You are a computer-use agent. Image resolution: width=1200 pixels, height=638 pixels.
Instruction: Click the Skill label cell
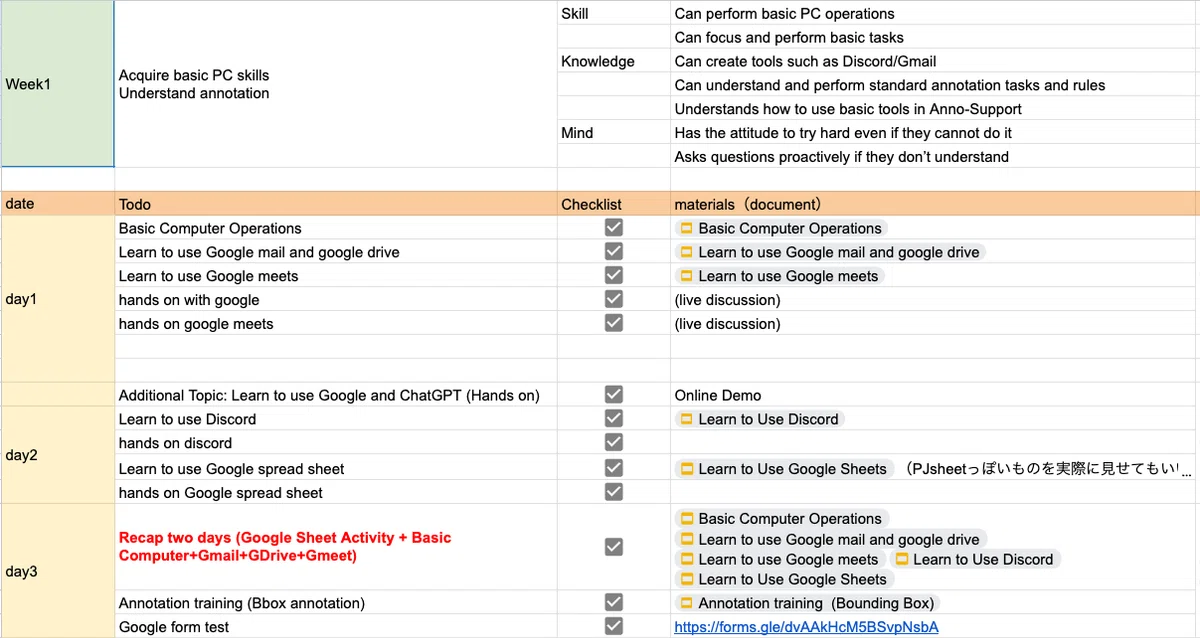tap(613, 14)
